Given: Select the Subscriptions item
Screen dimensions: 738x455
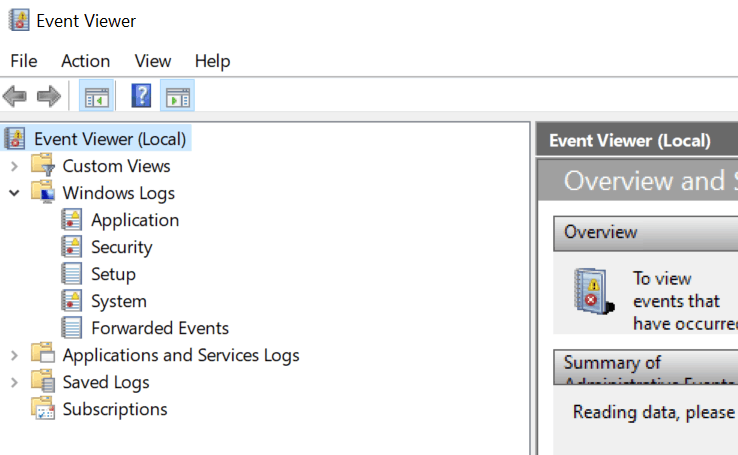Looking at the screenshot, I should pos(115,410).
